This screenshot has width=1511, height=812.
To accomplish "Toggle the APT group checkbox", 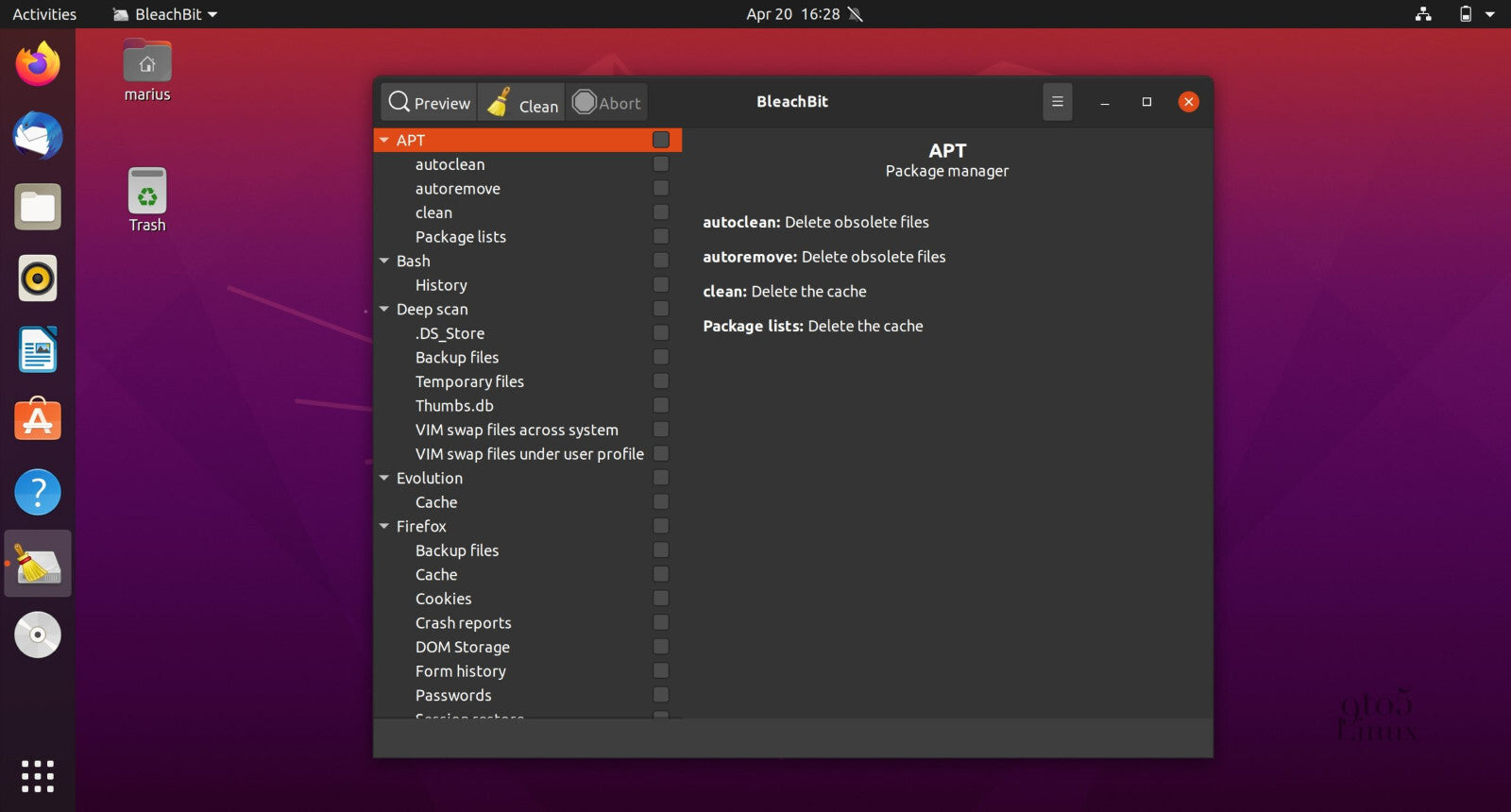I will [x=661, y=140].
